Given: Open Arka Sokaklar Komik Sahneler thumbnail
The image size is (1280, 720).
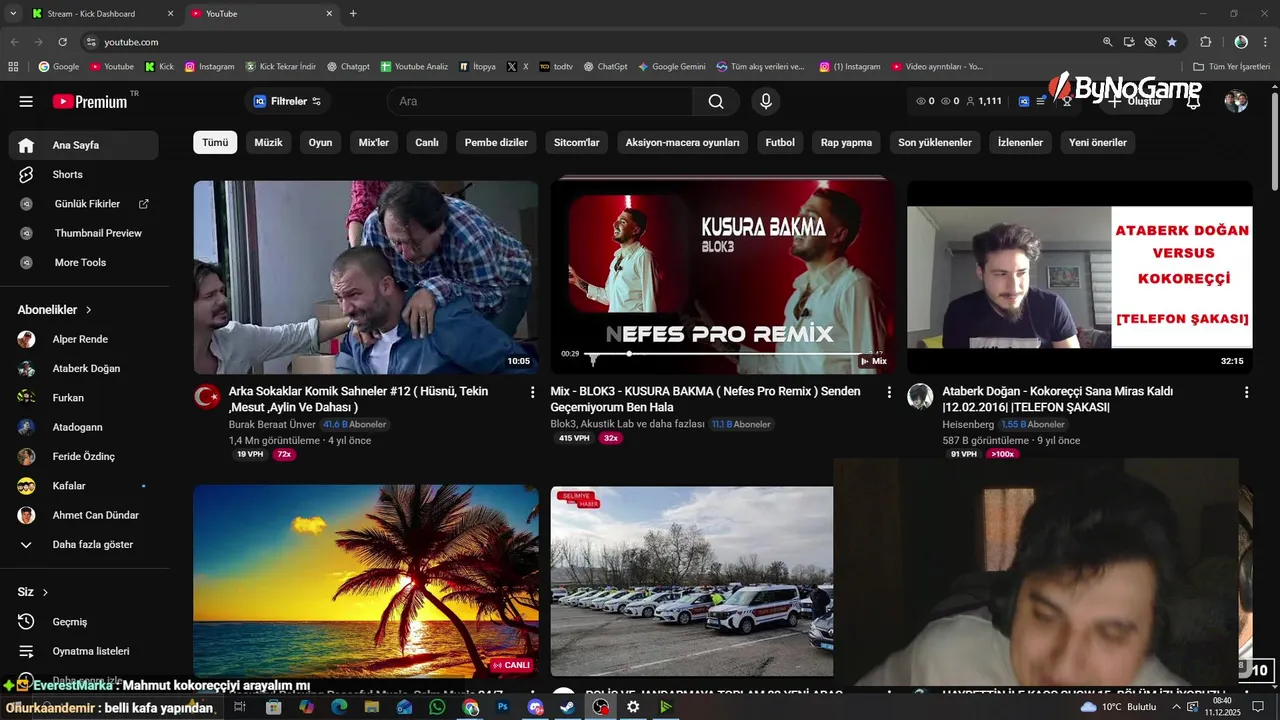Looking at the screenshot, I should tap(366, 277).
